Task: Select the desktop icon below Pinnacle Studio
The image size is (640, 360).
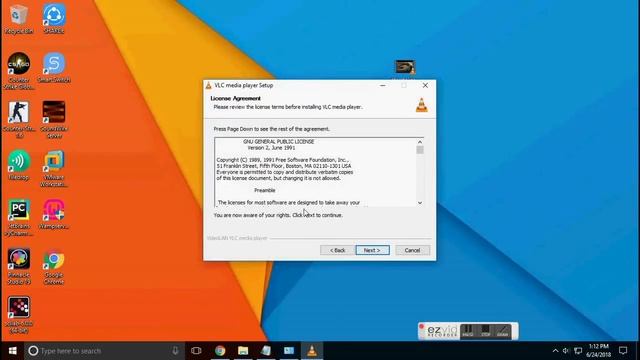Action: tap(18, 315)
